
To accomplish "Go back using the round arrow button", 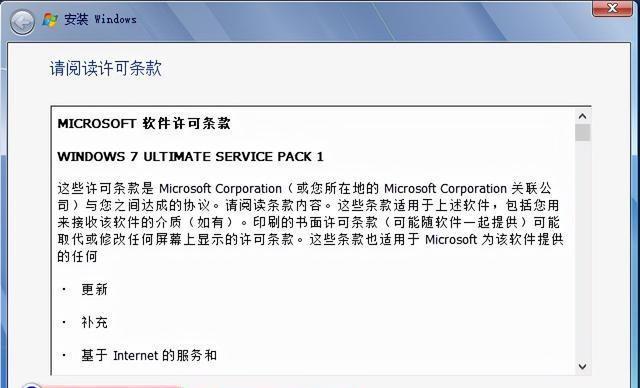I will point(22,21).
